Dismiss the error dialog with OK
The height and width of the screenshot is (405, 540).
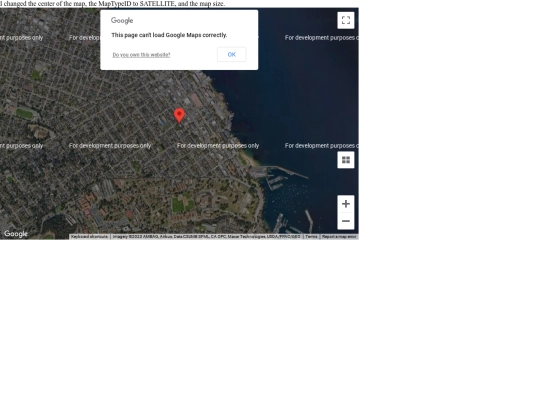tap(232, 54)
